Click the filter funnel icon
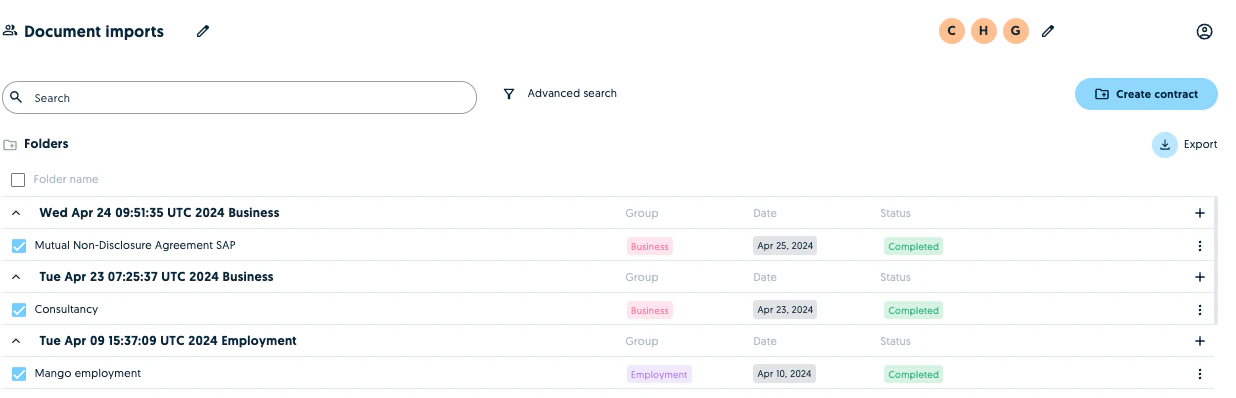1236x398 pixels. 509,94
